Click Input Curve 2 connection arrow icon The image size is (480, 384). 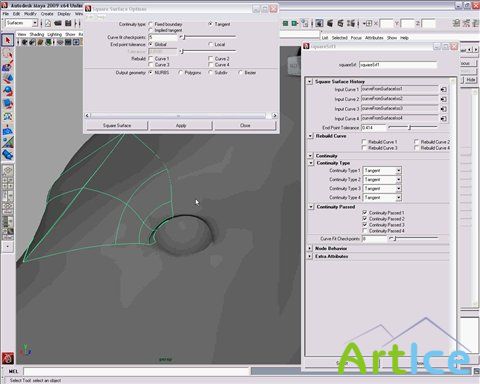(443, 99)
